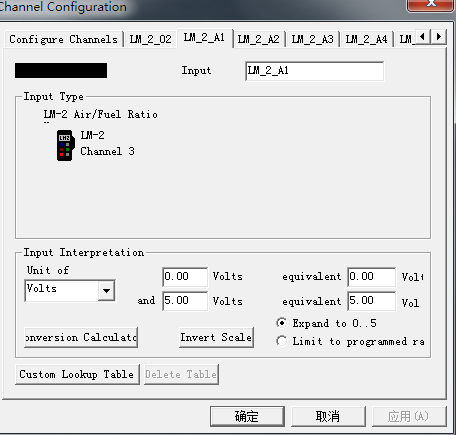
Task: Click the Invert Scale button
Action: [x=216, y=337]
